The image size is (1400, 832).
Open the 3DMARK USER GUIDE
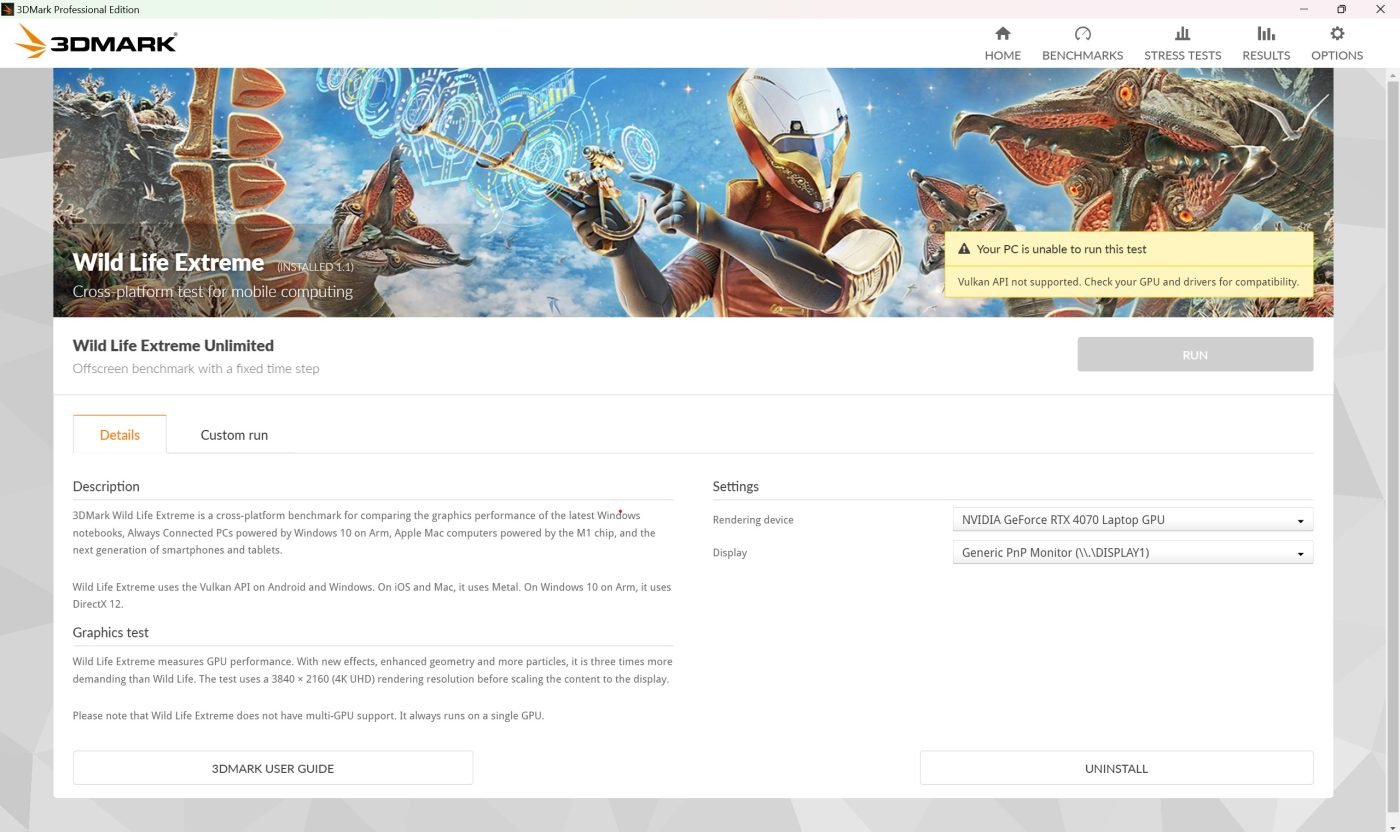272,768
